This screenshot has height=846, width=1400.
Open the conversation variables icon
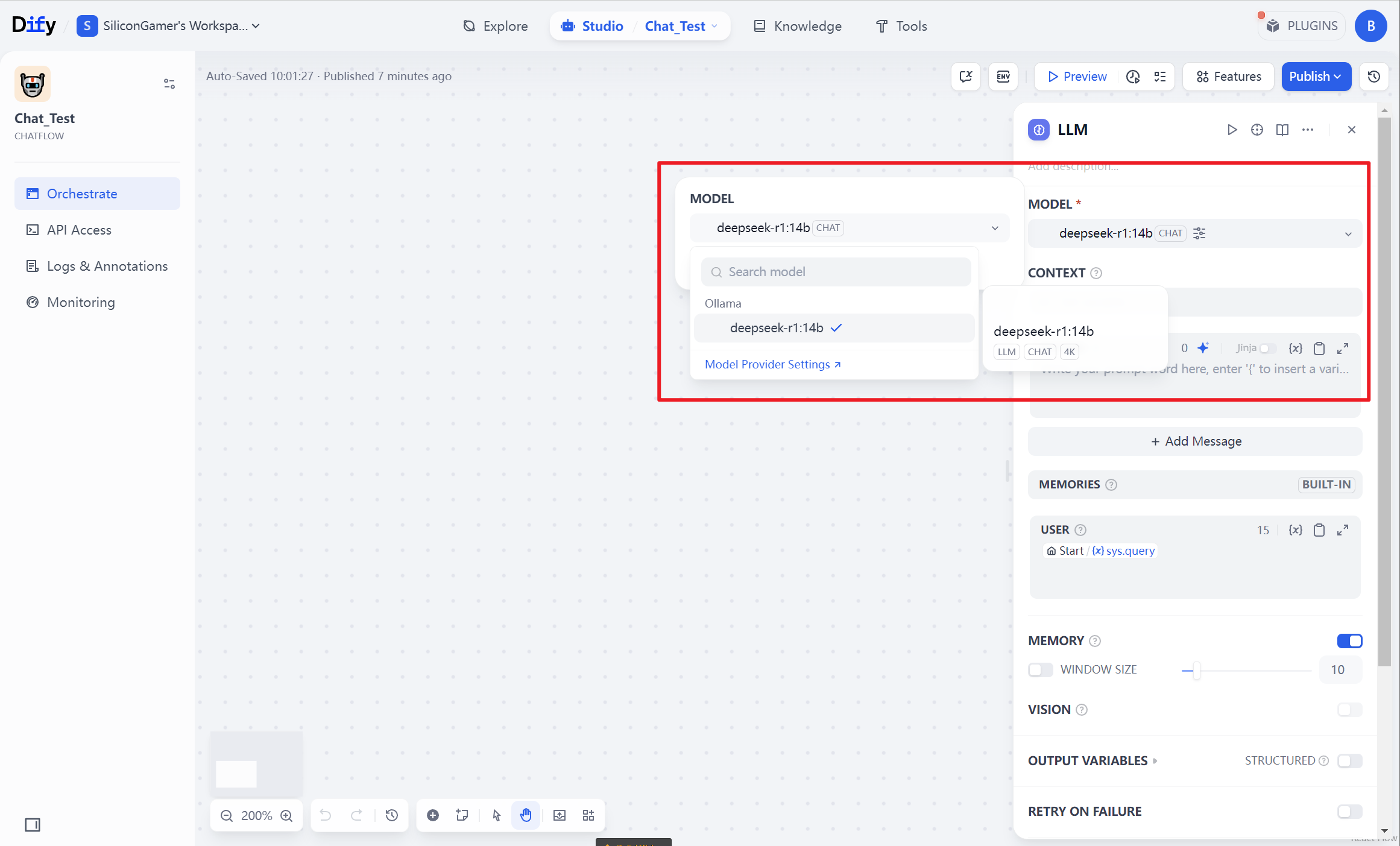[966, 77]
